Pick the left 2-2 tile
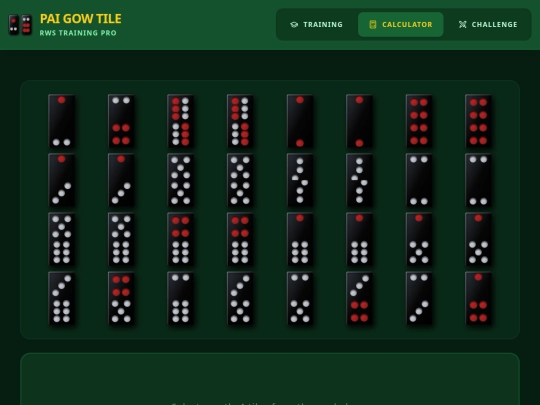Image resolution: width=540 pixels, height=405 pixels. pos(419,180)
